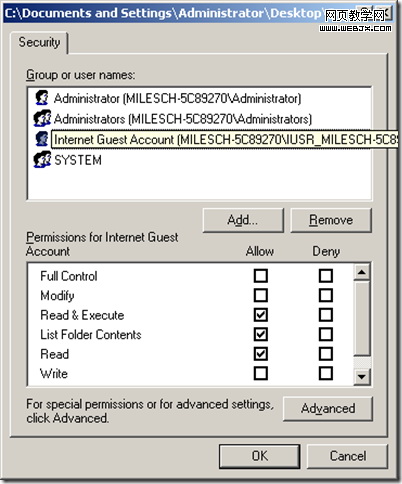Switch to the Security tab
The image size is (402, 484).
(x=39, y=43)
